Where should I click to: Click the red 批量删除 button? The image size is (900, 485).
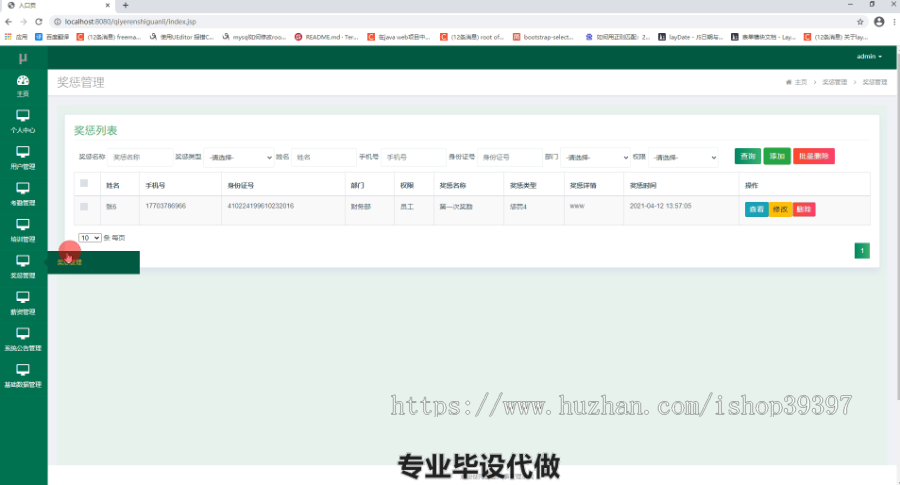(814, 156)
